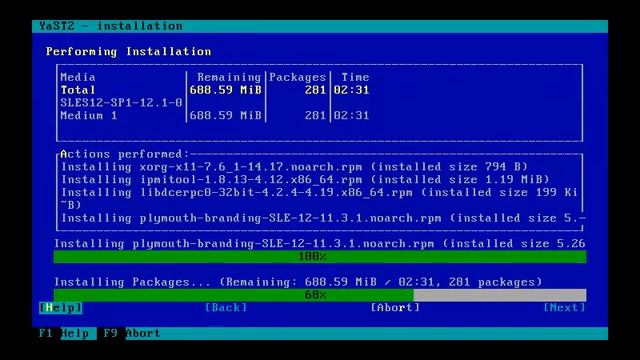Click the Time column header

click(x=355, y=77)
